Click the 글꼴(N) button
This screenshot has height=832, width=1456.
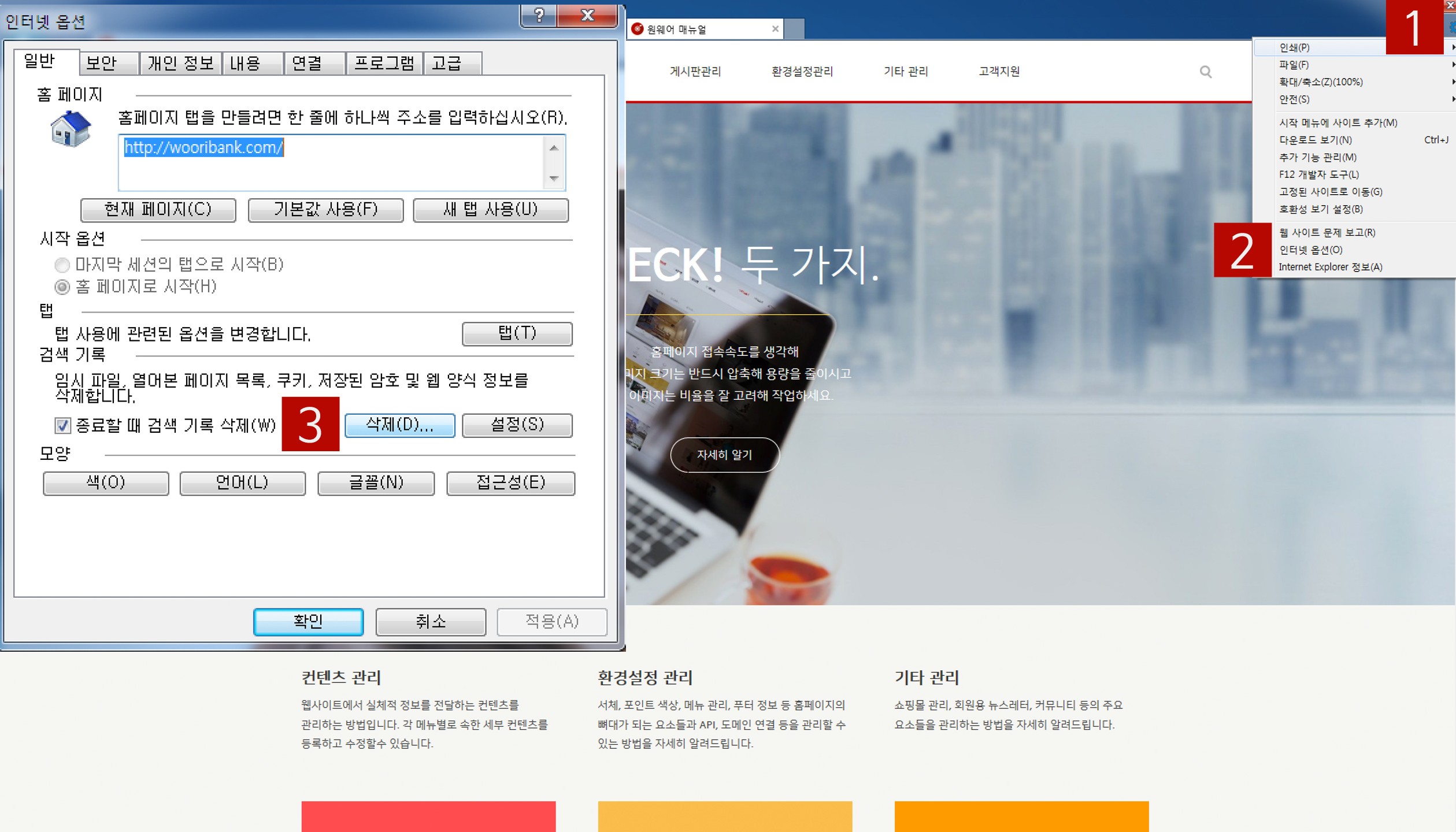click(376, 483)
